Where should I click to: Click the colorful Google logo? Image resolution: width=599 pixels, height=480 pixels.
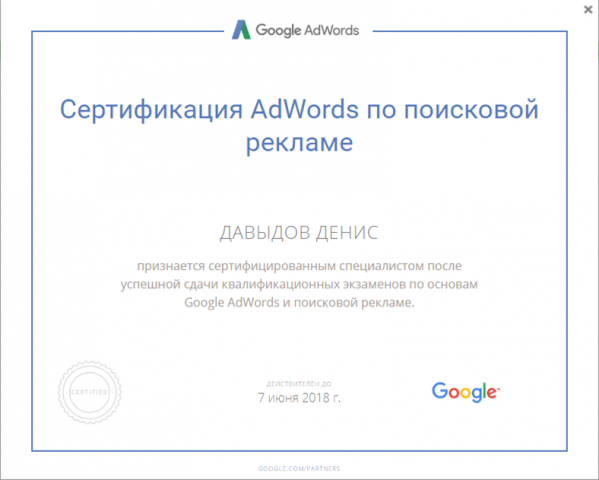click(466, 392)
